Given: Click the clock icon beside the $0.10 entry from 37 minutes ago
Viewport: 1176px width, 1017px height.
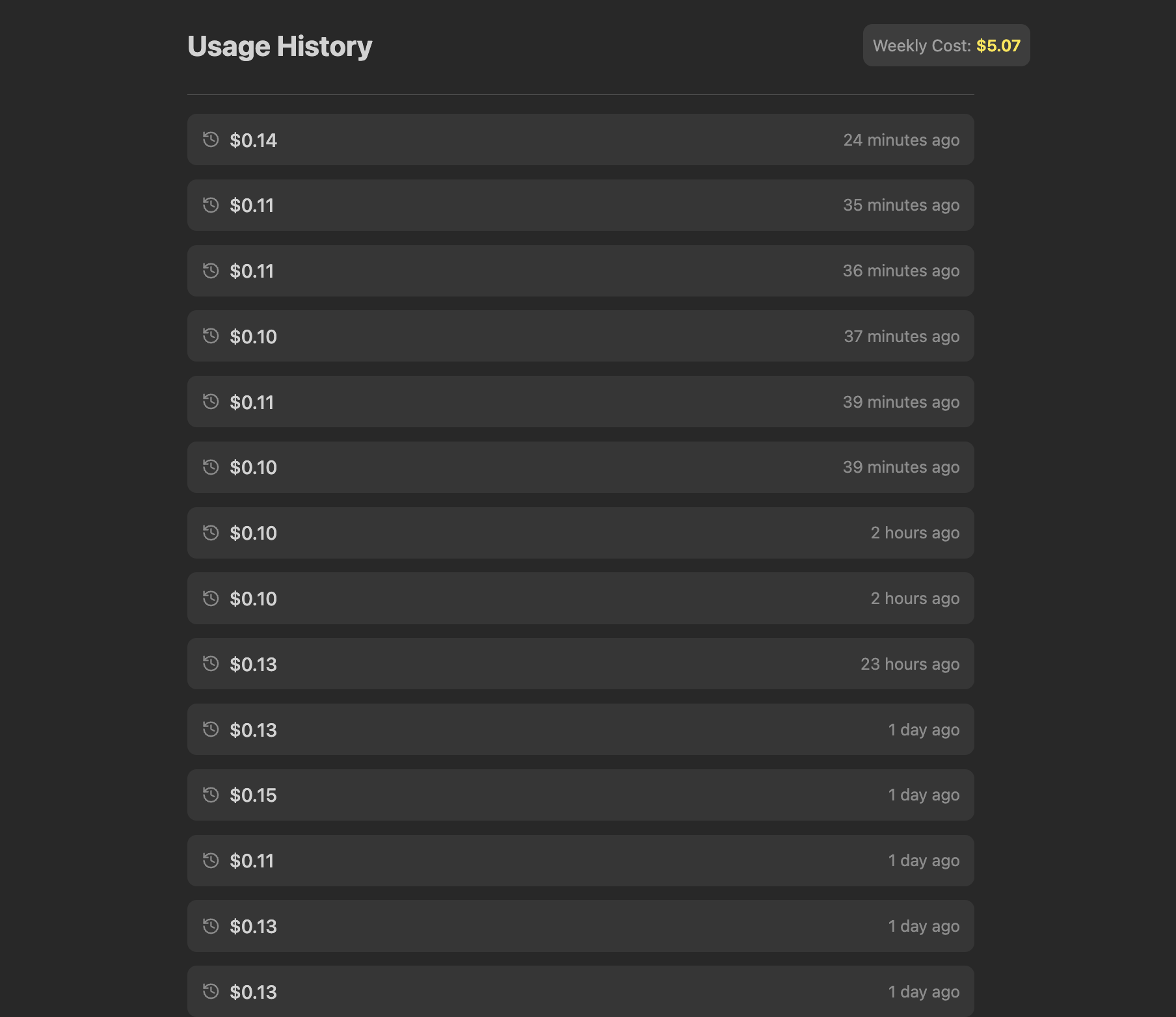Looking at the screenshot, I should click(210, 336).
